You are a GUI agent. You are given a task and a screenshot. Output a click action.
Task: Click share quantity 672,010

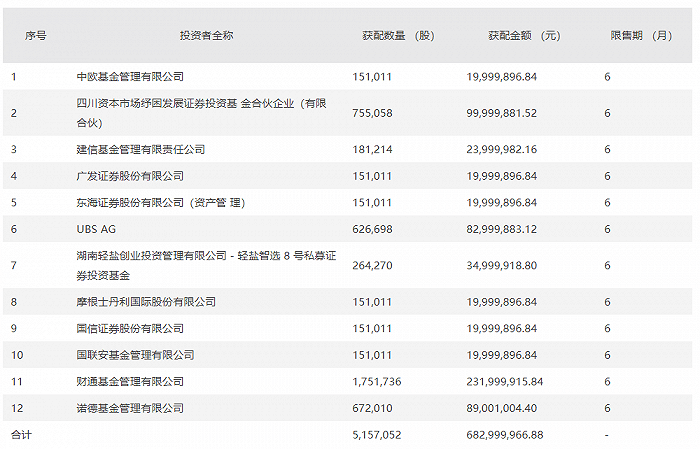[x=372, y=408]
